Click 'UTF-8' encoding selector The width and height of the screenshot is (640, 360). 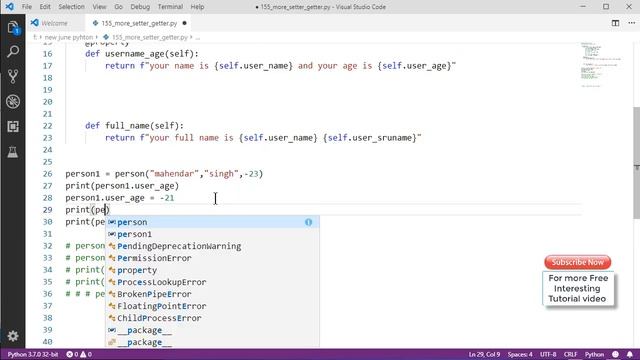click(548, 354)
